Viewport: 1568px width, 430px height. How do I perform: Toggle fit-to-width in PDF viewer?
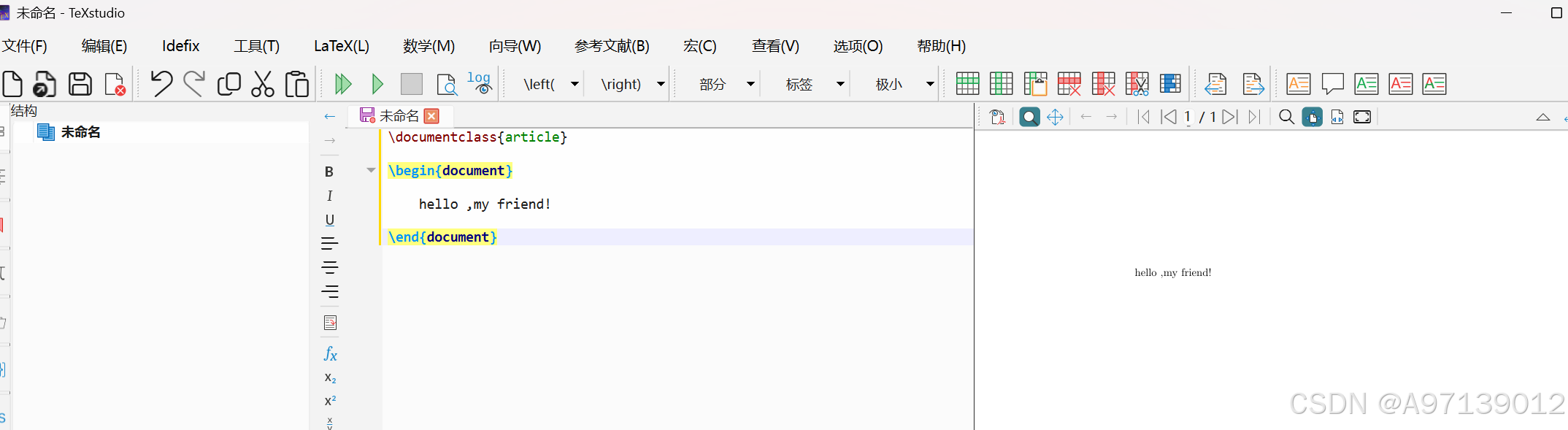coord(1337,117)
